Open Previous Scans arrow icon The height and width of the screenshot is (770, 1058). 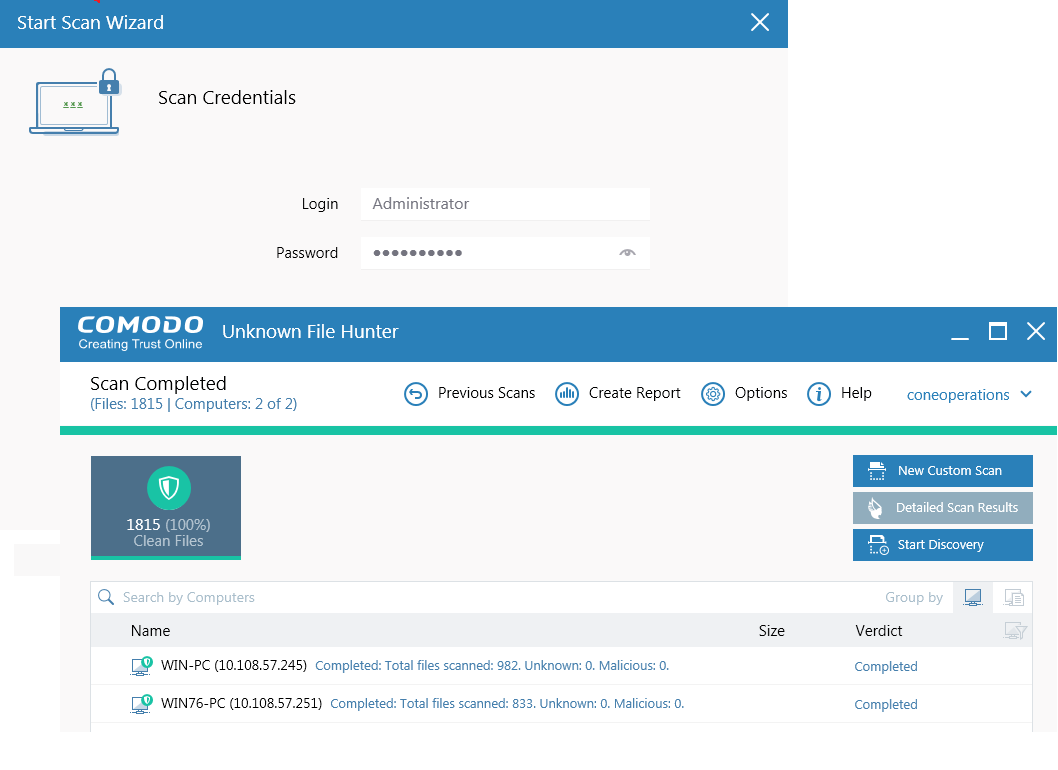pos(416,393)
